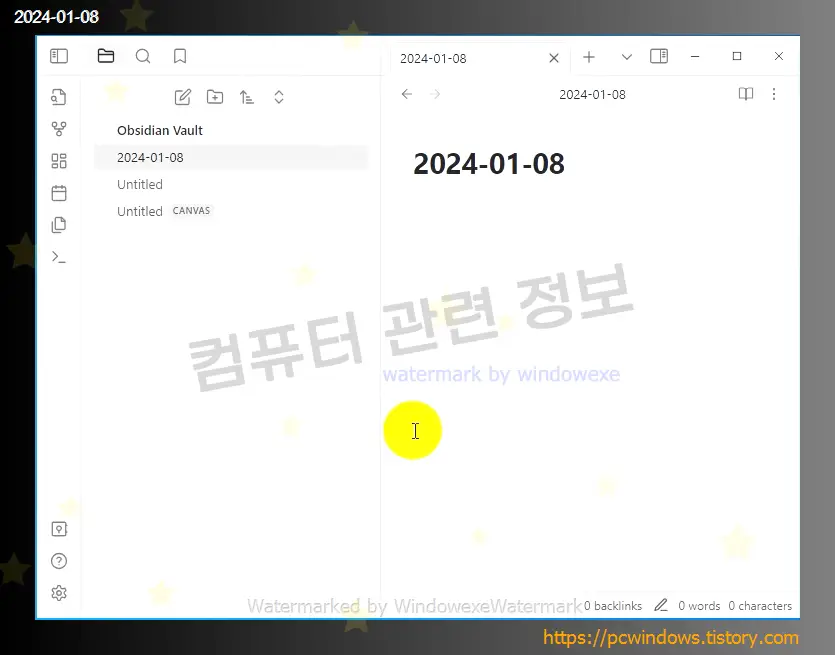835x655 pixels.
Task: Open the Search tab icon
Action: pos(143,56)
